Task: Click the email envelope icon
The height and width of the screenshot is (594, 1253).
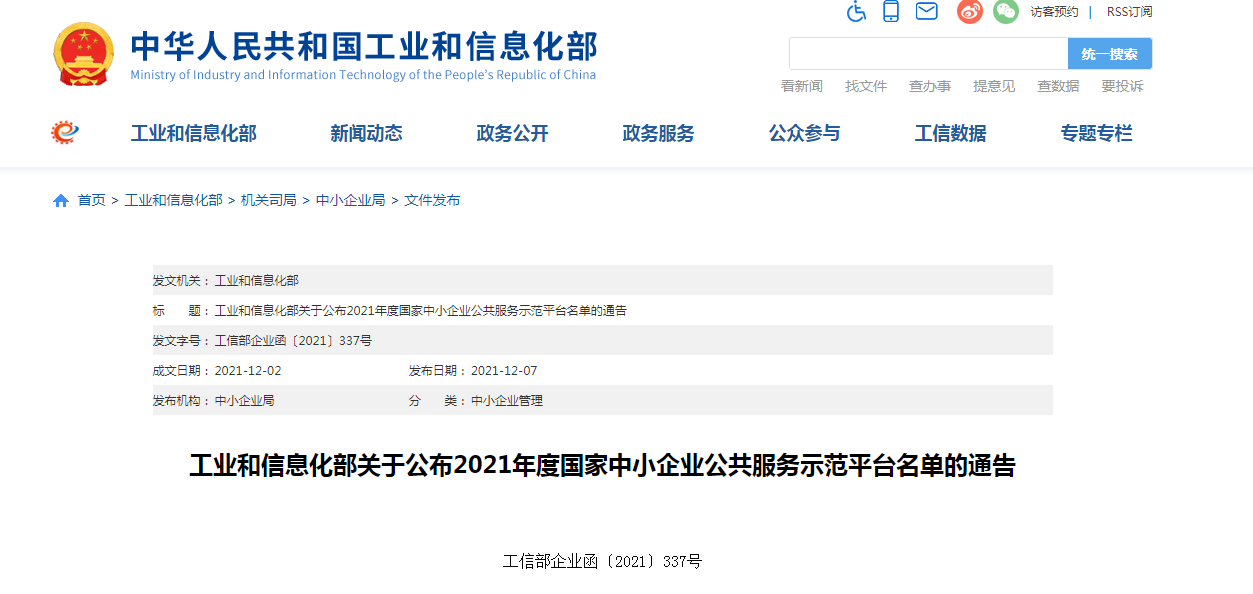Action: click(x=927, y=12)
